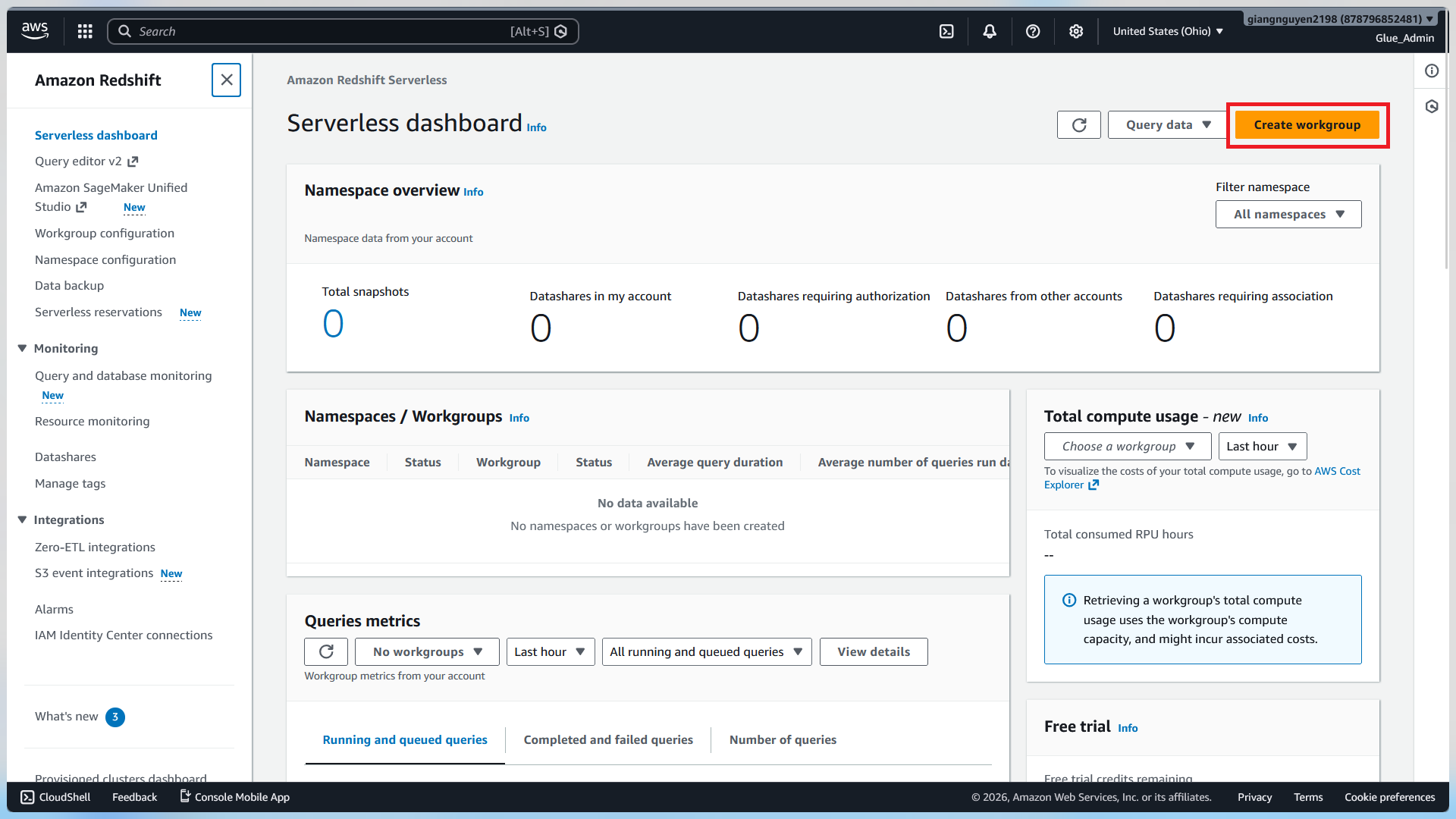Viewport: 1456px width, 819px height.
Task: Open Data backup in sidebar
Action: click(69, 285)
